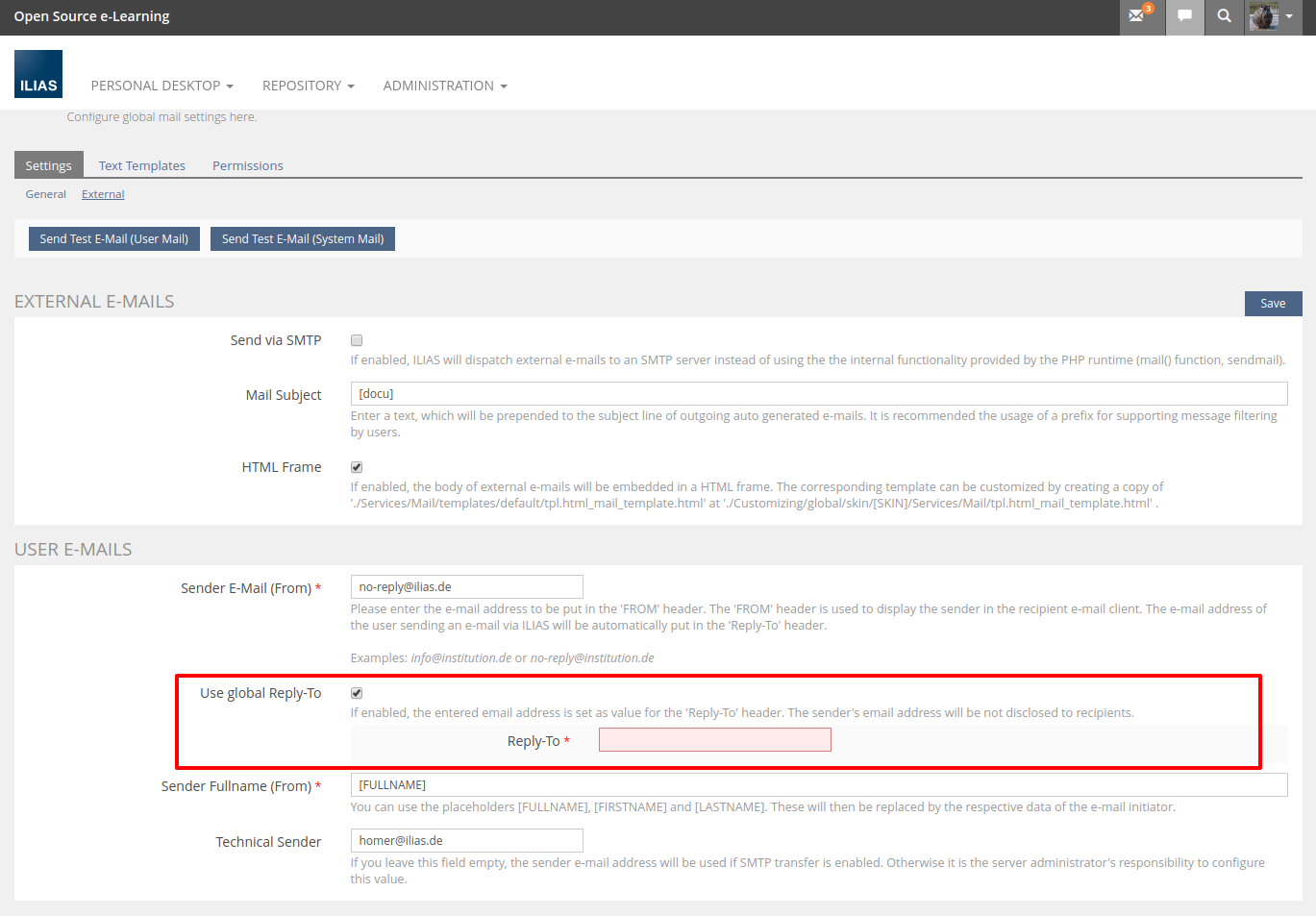
Task: Click the chat speech bubble icon
Action: 1184,16
